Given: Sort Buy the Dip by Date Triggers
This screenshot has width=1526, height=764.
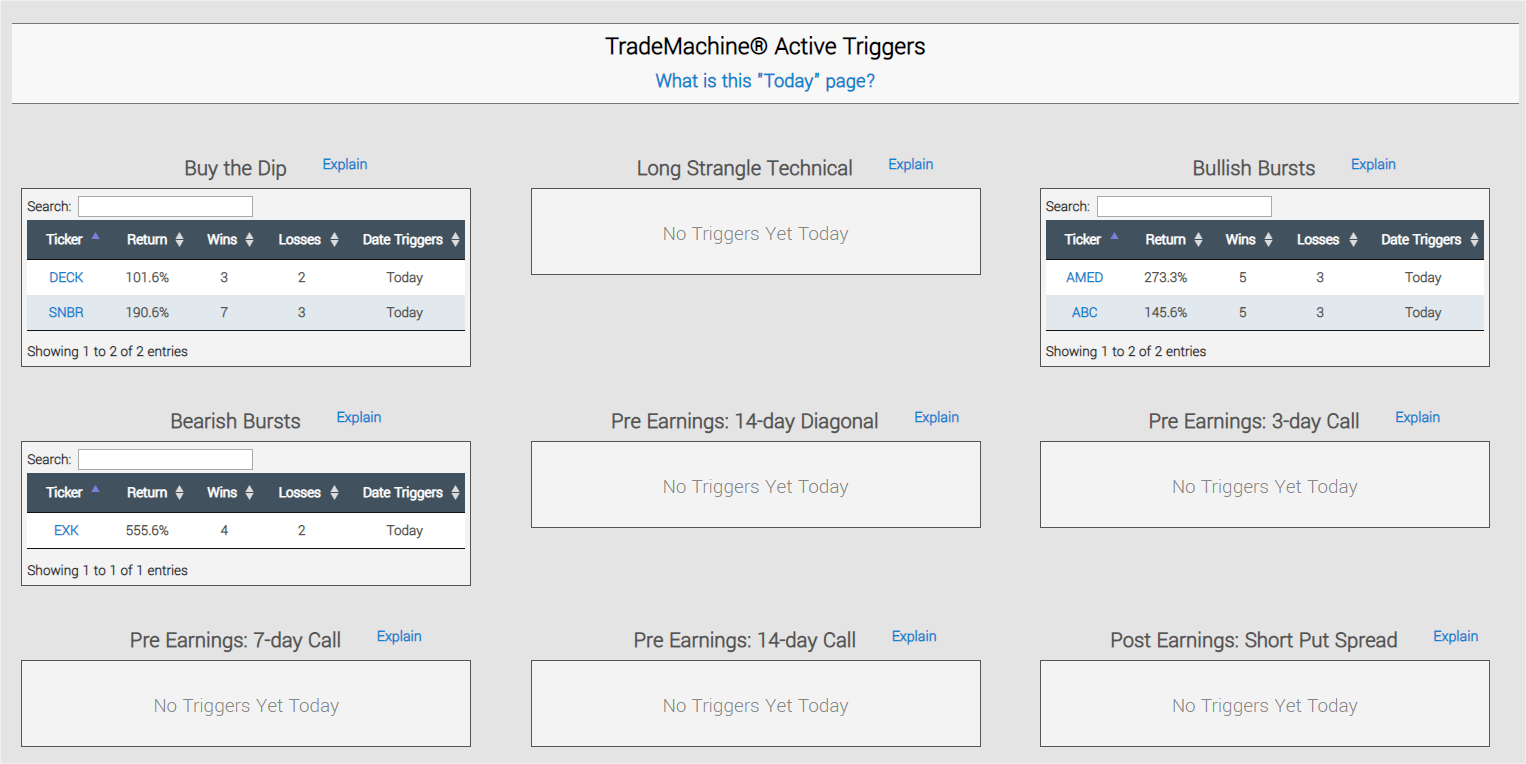Looking at the screenshot, I should click(x=410, y=240).
